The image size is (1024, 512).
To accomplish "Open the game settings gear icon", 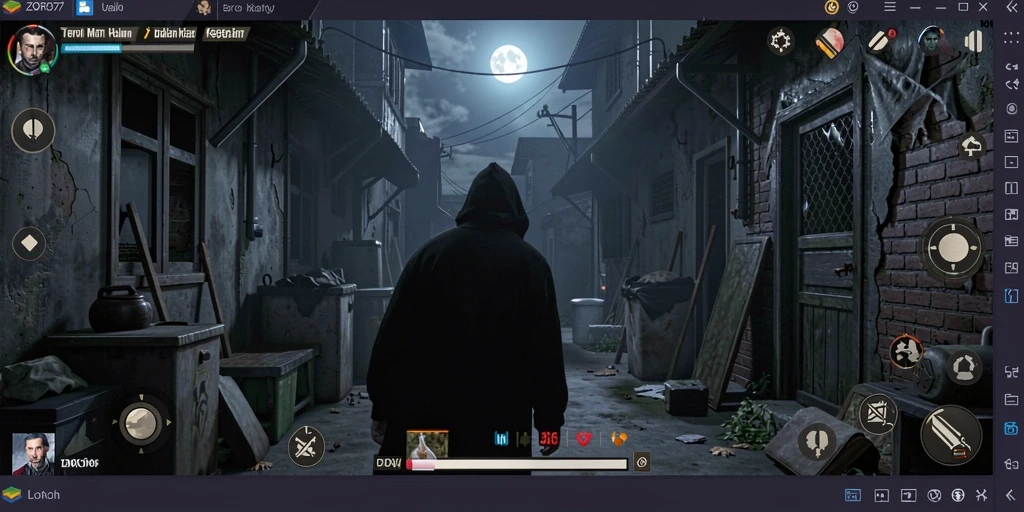I will [780, 41].
